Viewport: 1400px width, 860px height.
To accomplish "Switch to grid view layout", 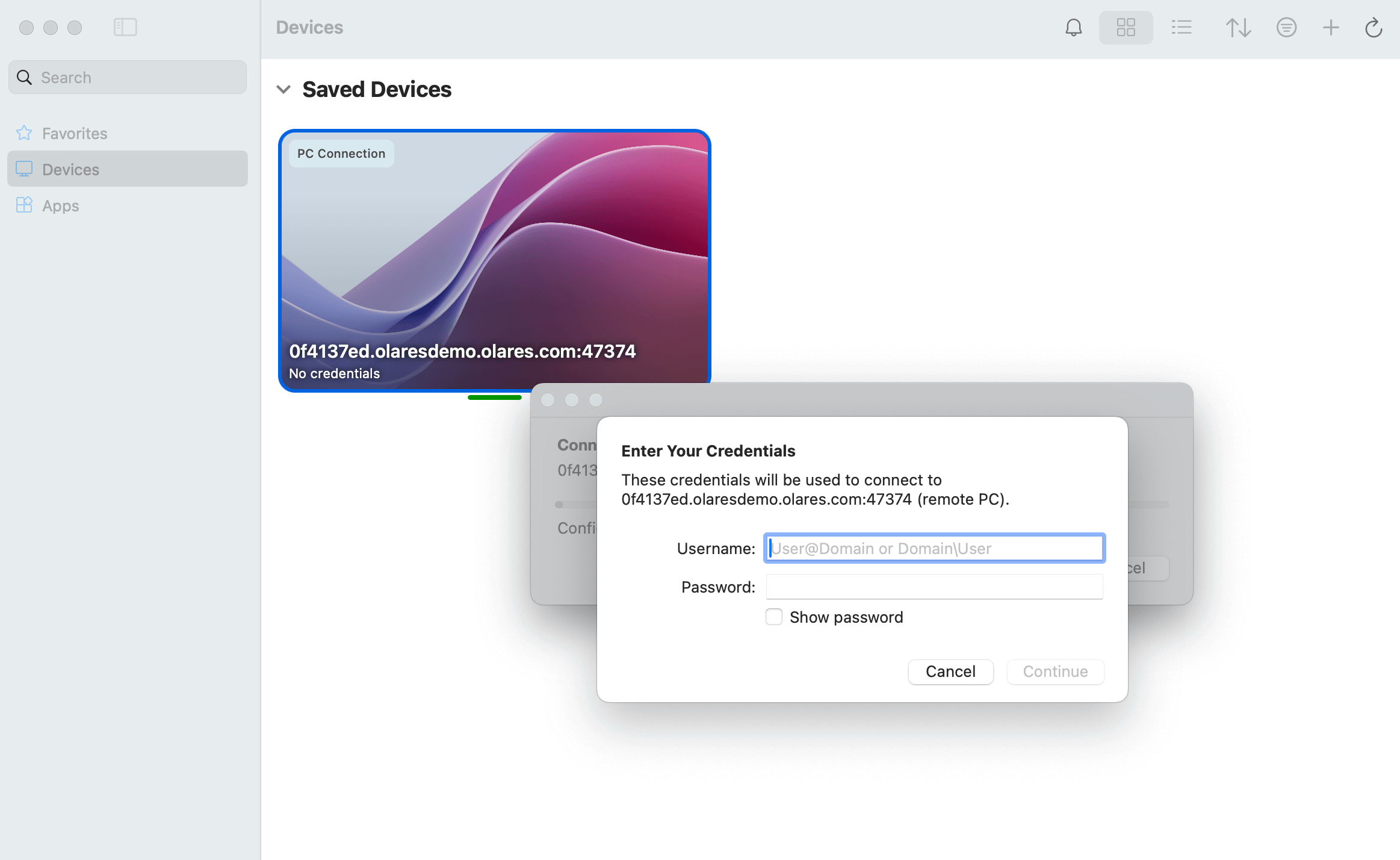I will pyautogui.click(x=1126, y=28).
